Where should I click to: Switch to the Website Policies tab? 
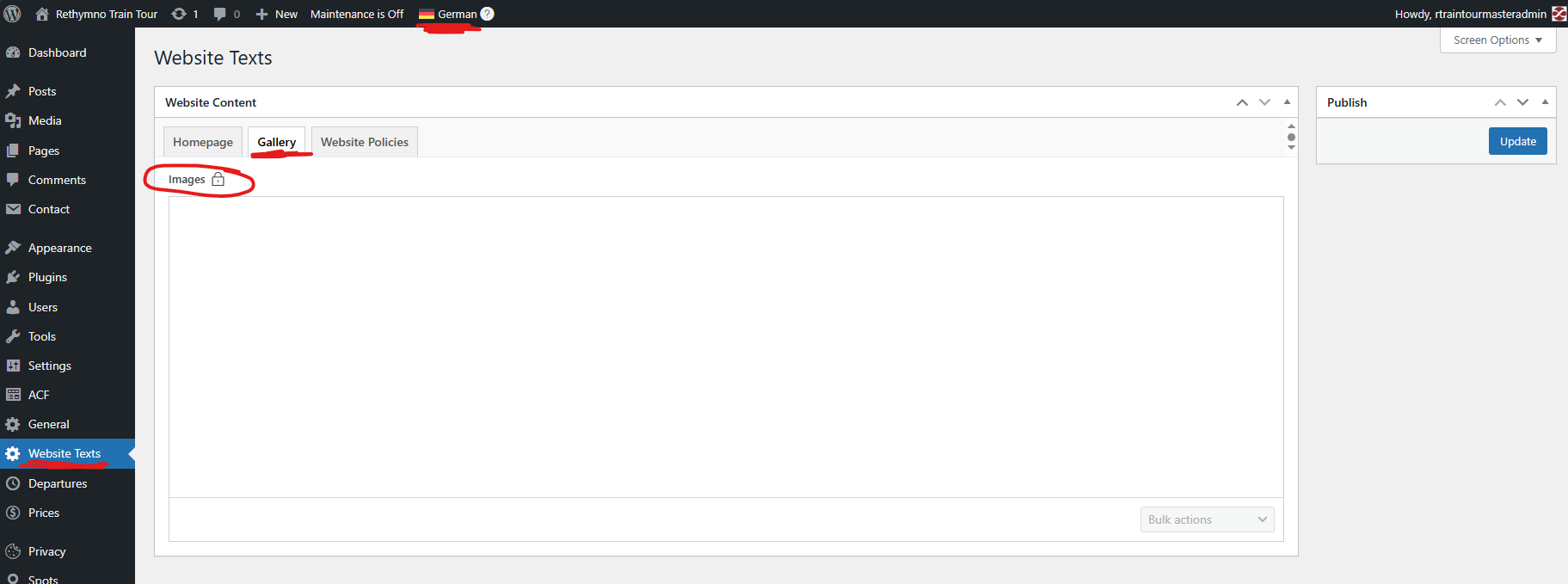pos(365,142)
